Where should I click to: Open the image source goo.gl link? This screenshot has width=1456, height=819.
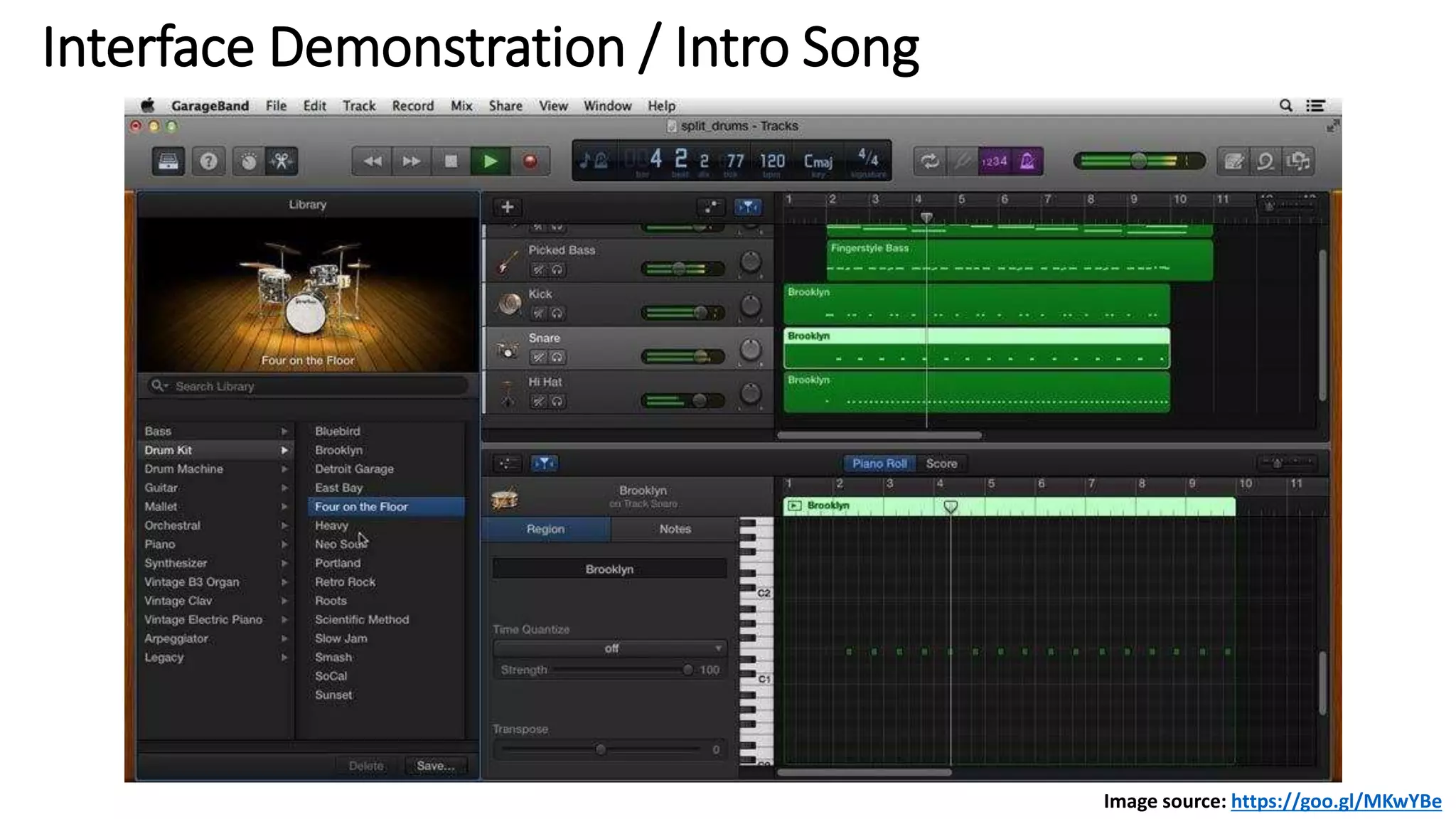tap(1336, 801)
